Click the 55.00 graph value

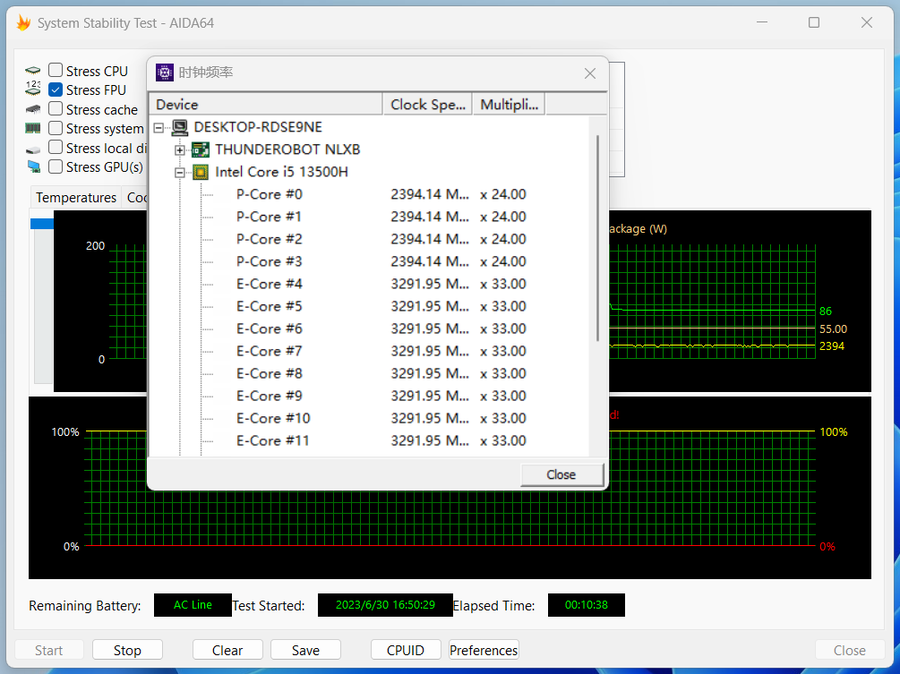833,329
